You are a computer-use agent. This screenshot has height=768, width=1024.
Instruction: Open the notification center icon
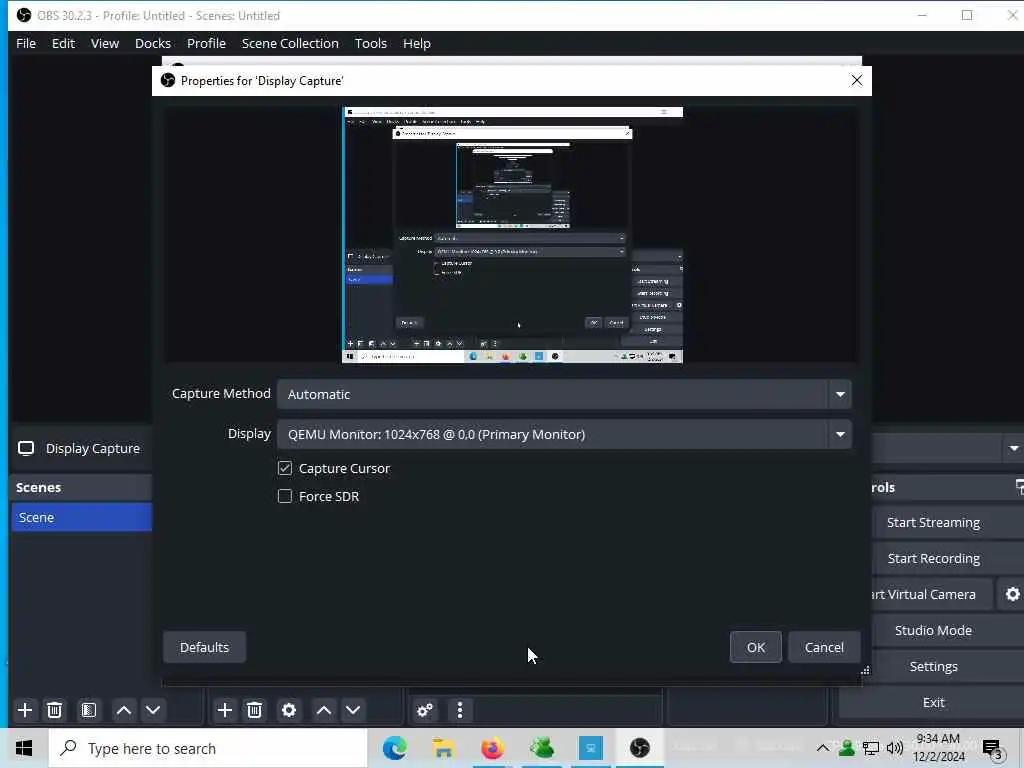point(993,749)
